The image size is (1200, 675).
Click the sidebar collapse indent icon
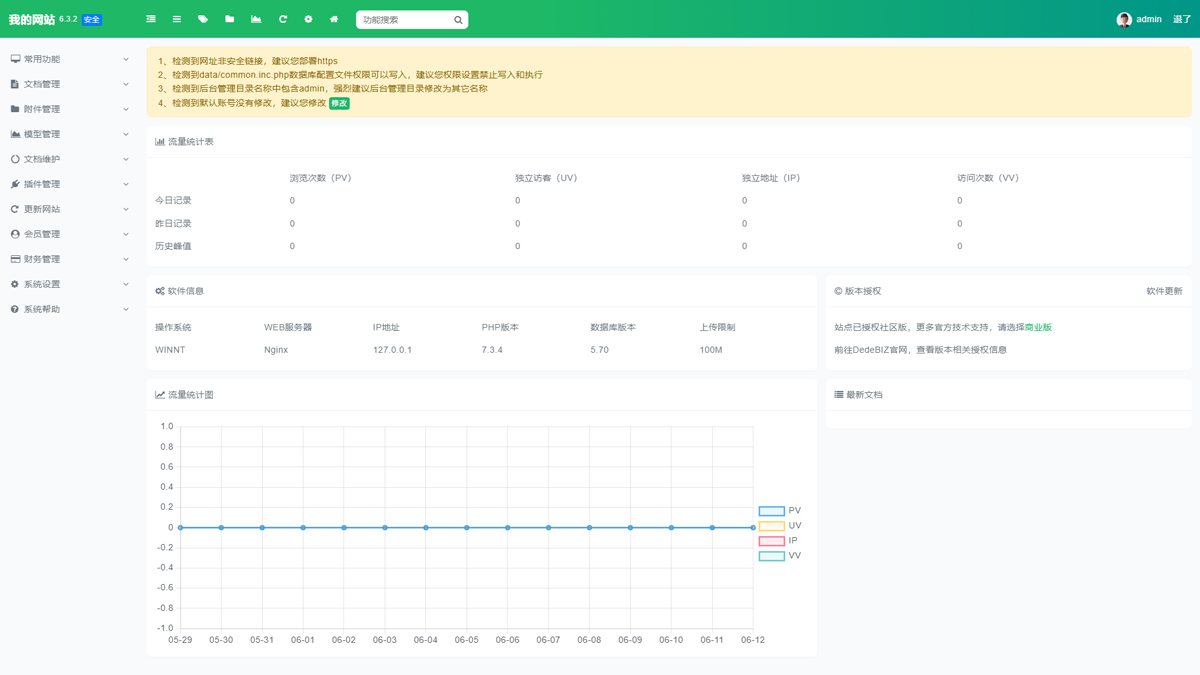coord(151,19)
